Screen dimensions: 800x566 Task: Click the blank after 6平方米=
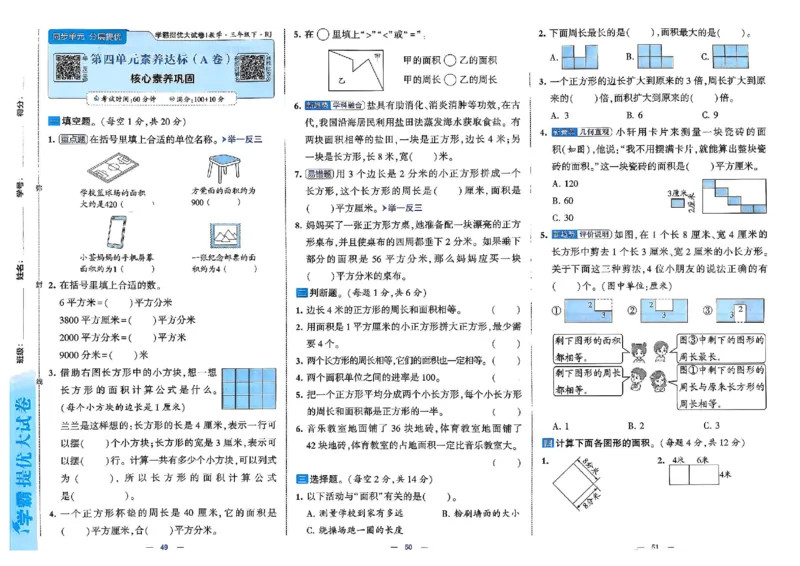point(118,303)
